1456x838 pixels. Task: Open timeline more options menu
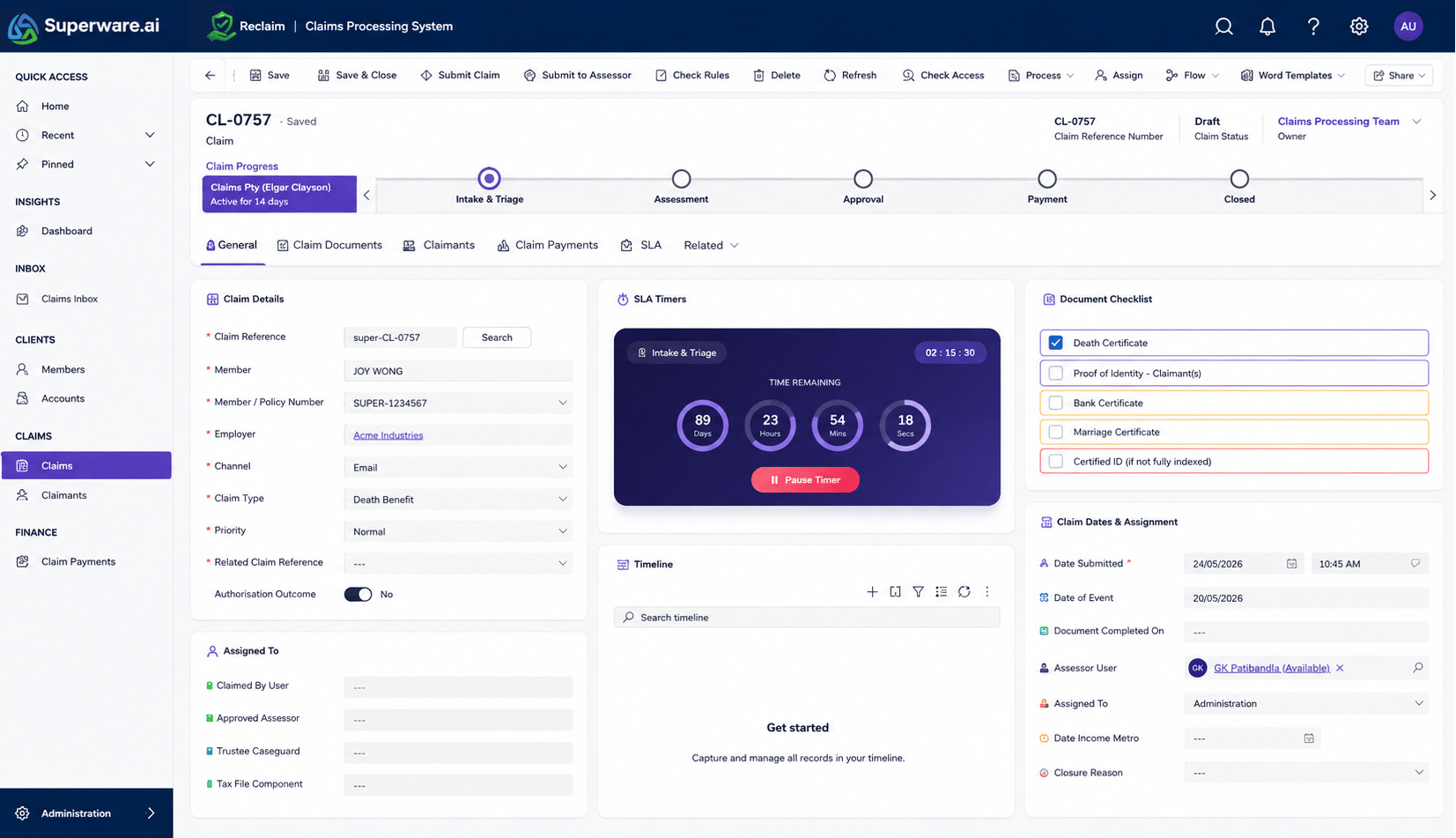point(987,592)
